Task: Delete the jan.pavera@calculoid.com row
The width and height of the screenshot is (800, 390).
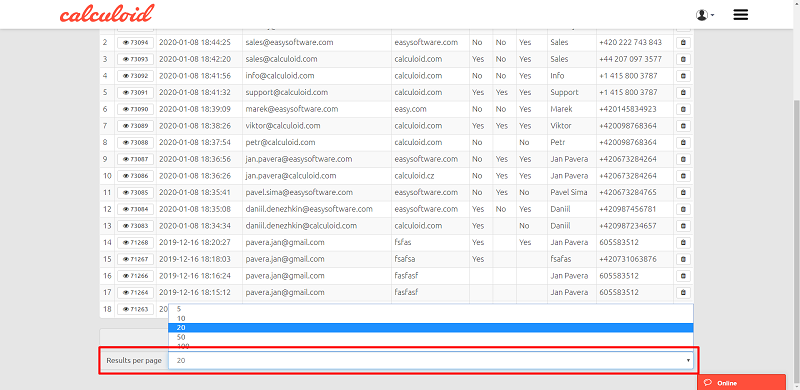Action: [x=683, y=176]
